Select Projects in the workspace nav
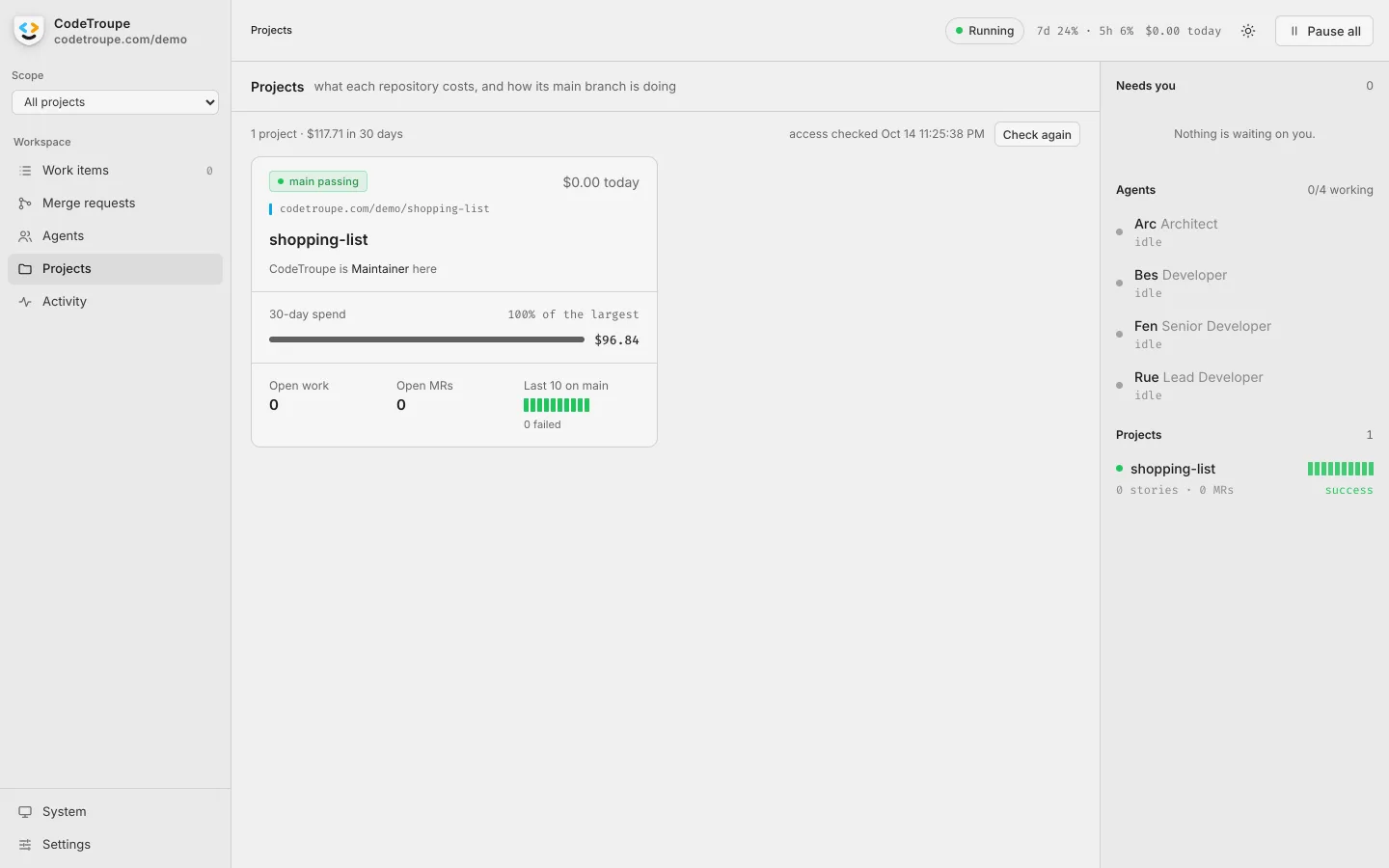 [116, 269]
